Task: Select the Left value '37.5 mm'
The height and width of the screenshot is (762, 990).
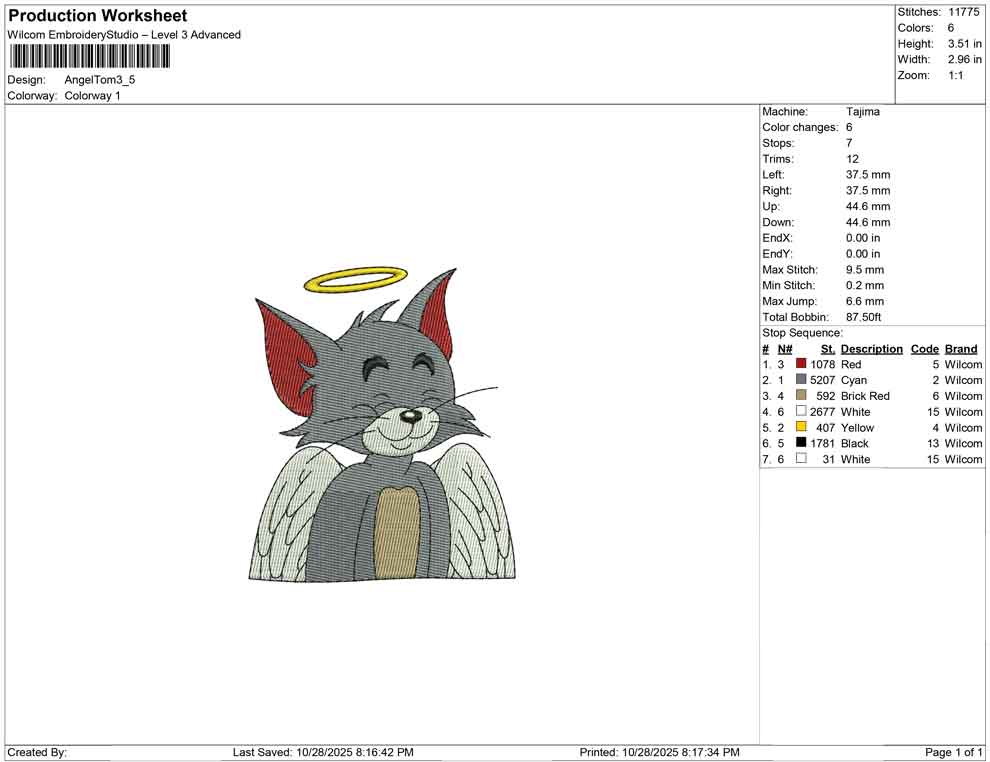Action: pyautogui.click(x=868, y=174)
